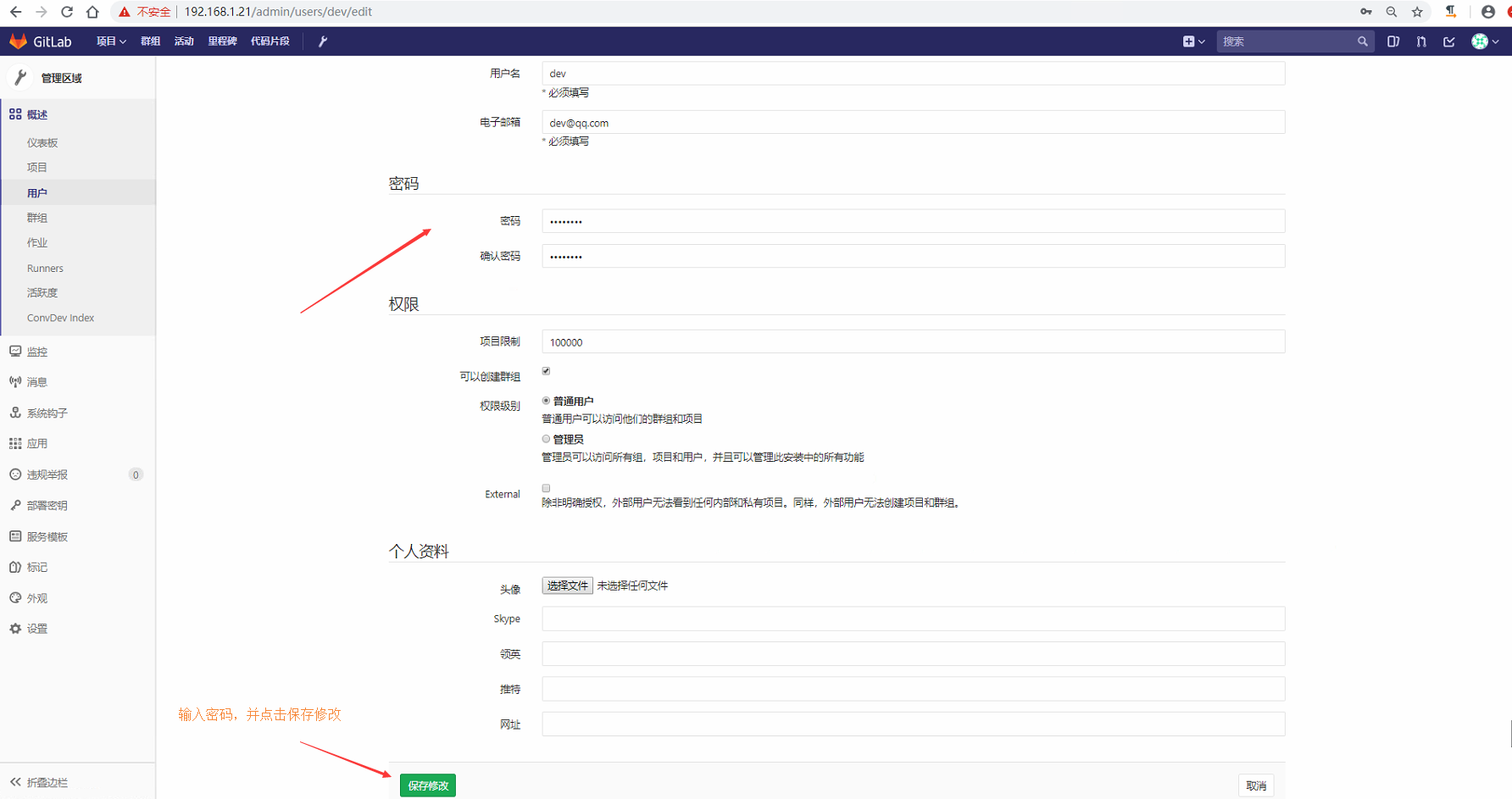Go to browser home page
1512x799 pixels.
(x=92, y=12)
